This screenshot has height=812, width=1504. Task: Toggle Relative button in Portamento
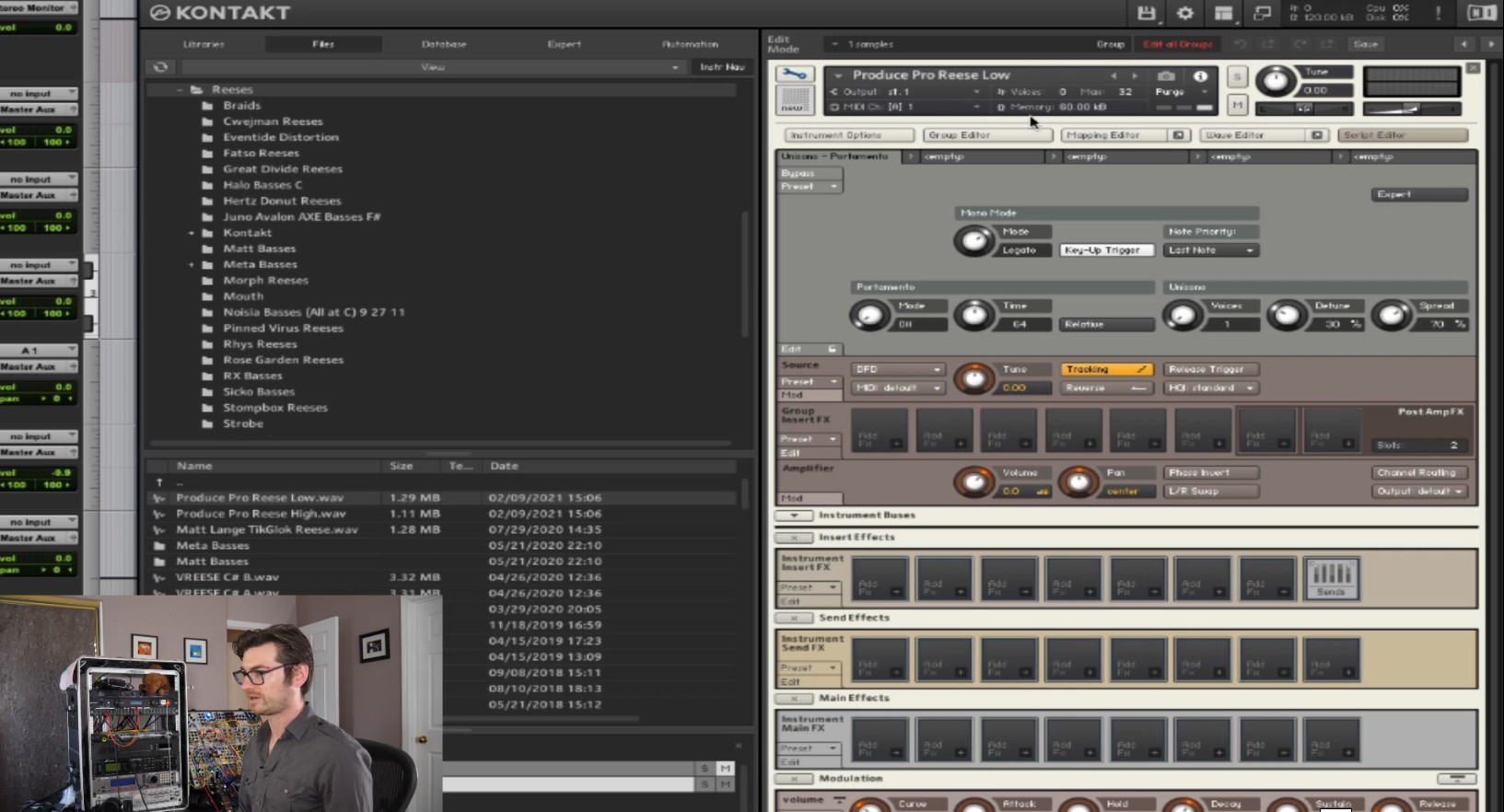[1106, 324]
